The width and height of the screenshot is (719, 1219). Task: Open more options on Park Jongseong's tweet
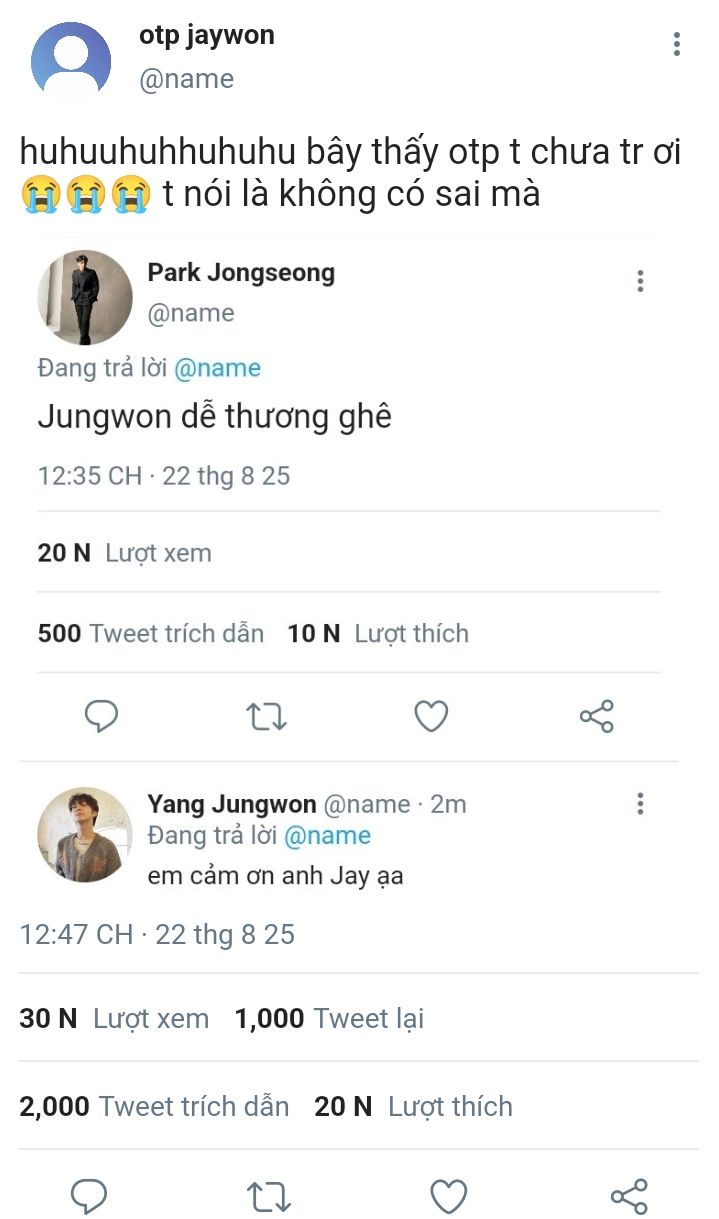tap(640, 281)
